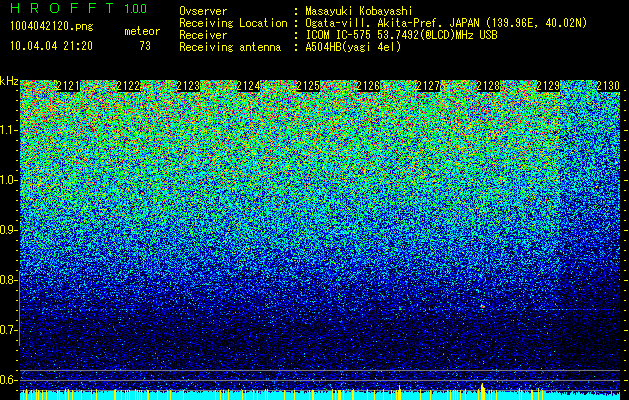Click the 2127 time marker
The image size is (629, 400).
point(428,86)
